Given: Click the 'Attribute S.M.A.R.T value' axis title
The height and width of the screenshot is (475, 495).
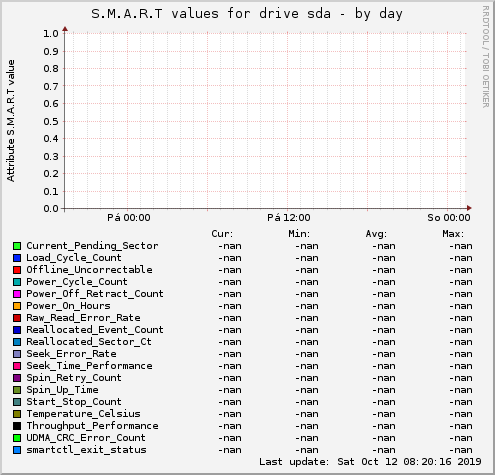Looking at the screenshot, I should click(x=11, y=121).
